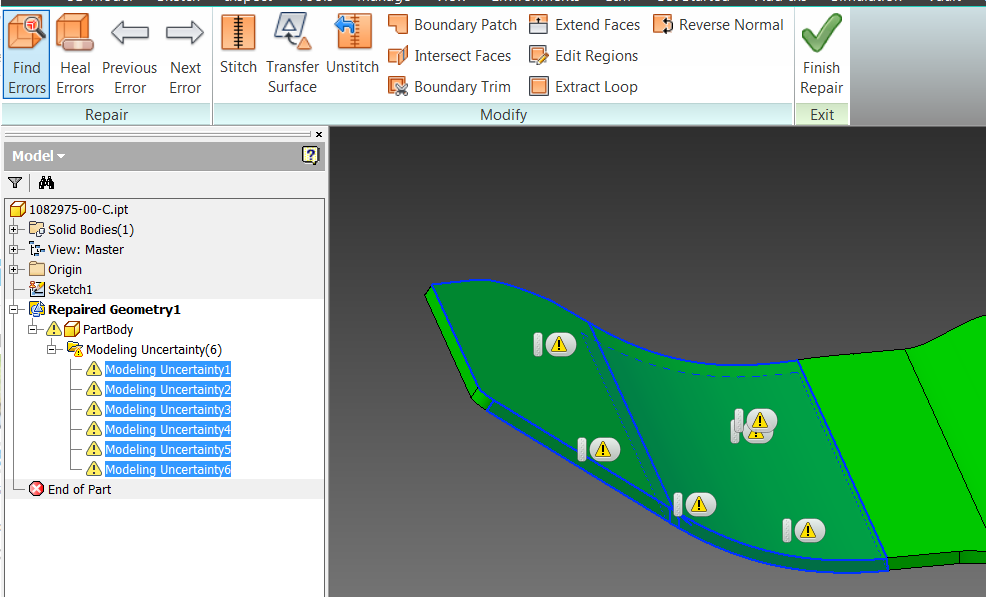Collapse the Modeling Uncertainty group
This screenshot has height=597, width=986.
click(52, 349)
